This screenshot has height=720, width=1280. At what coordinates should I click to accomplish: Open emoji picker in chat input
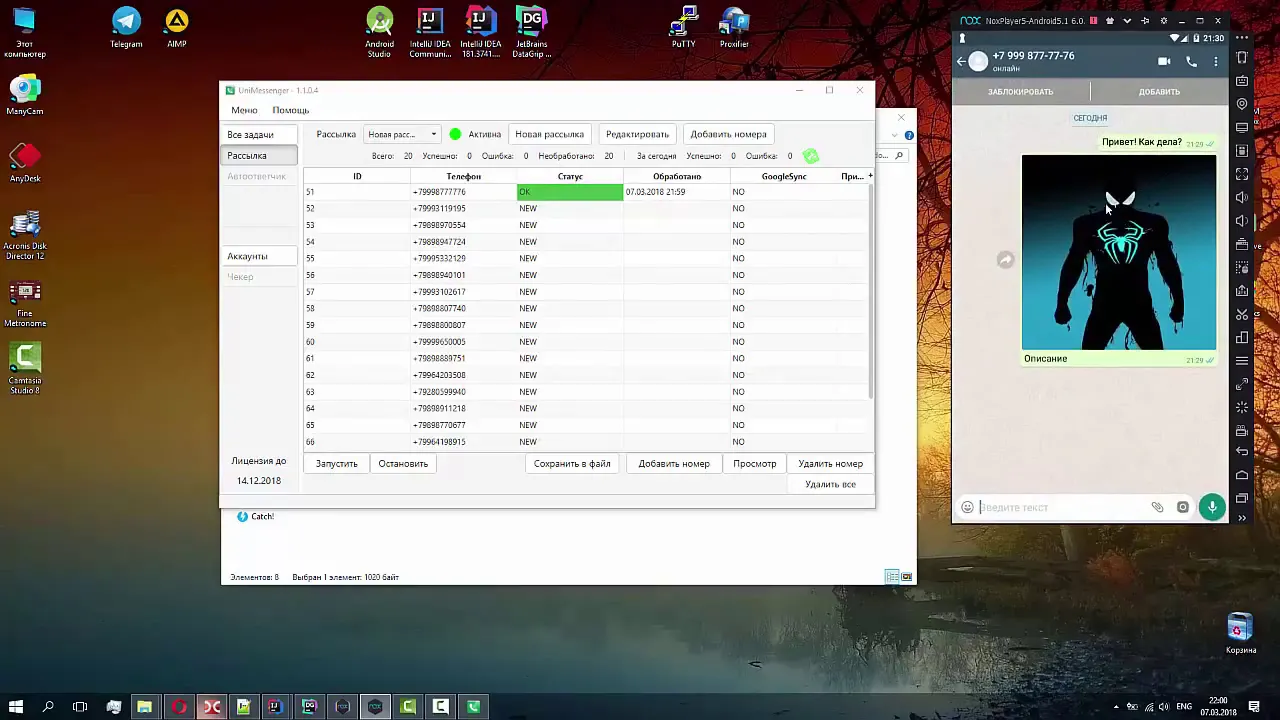967,508
